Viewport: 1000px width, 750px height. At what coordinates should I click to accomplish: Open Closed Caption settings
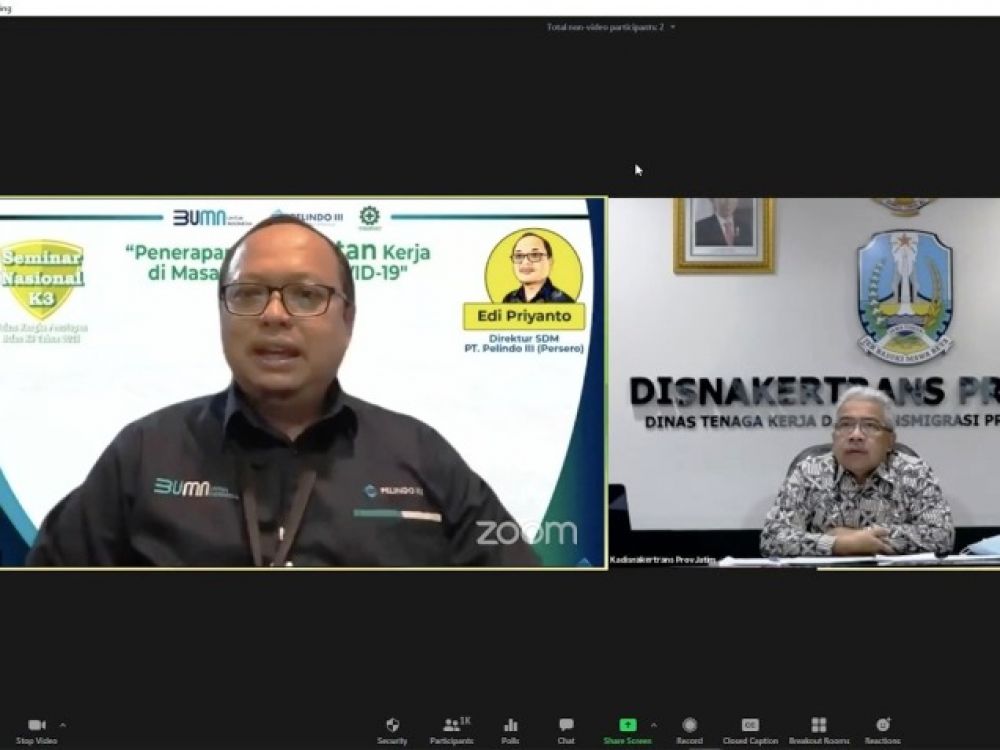pos(750,725)
